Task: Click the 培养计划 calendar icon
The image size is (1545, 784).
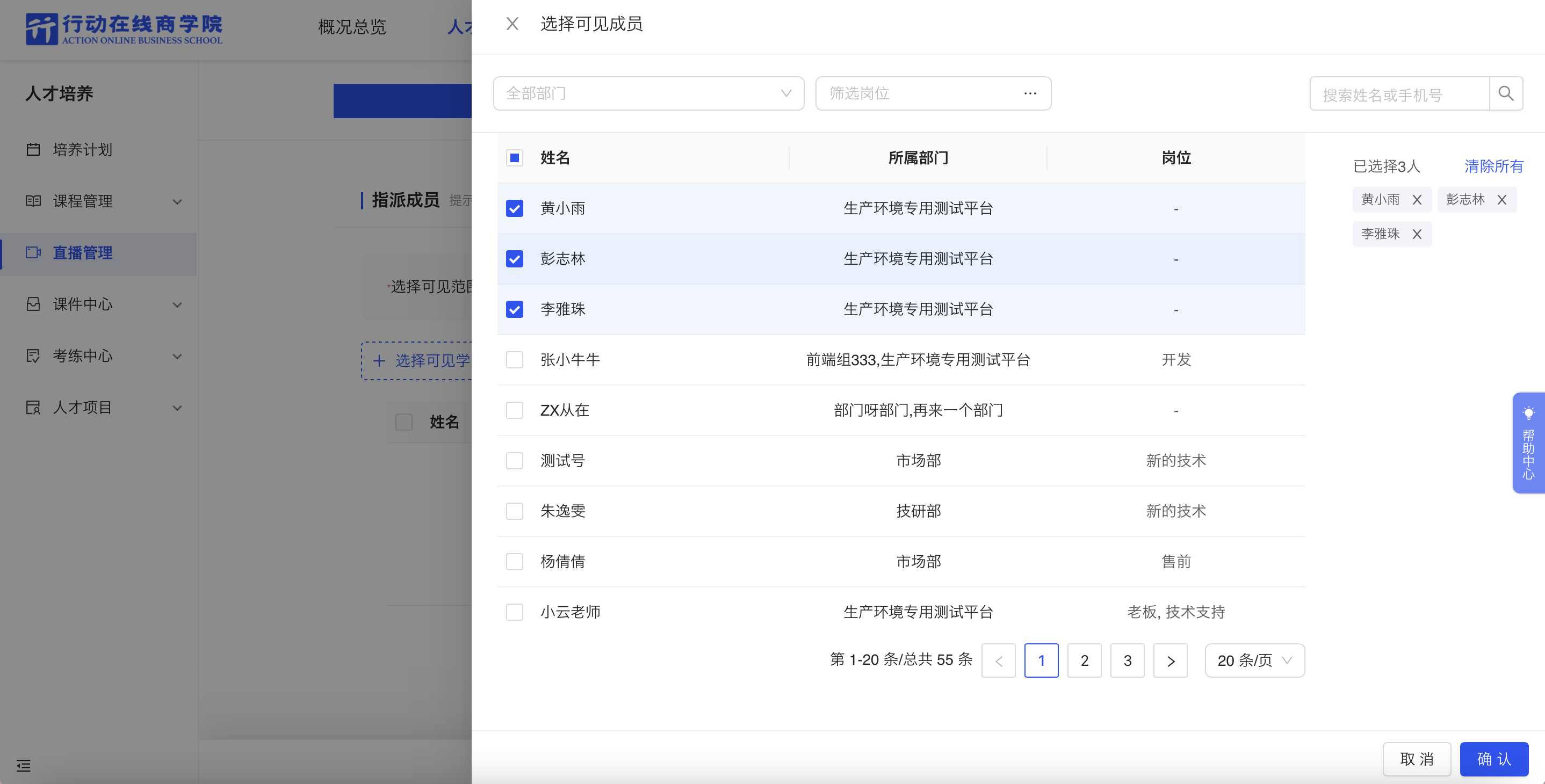Action: 33,149
